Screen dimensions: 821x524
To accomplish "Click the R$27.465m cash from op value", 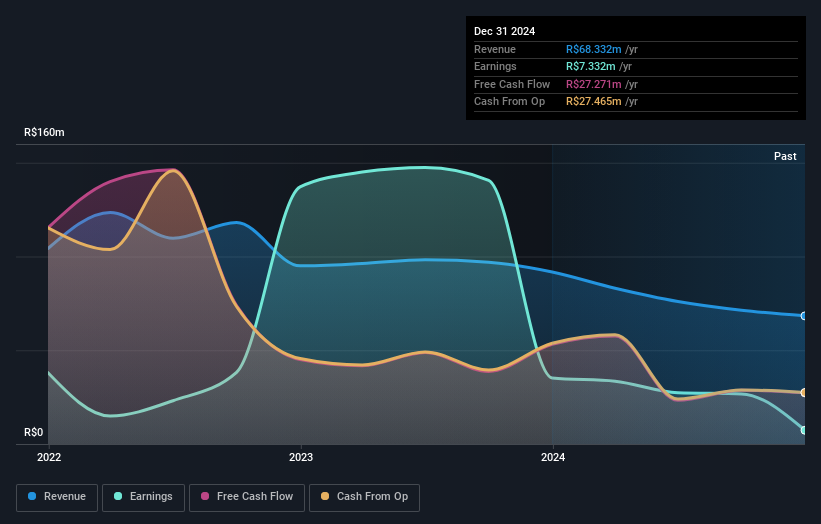I will pos(593,102).
